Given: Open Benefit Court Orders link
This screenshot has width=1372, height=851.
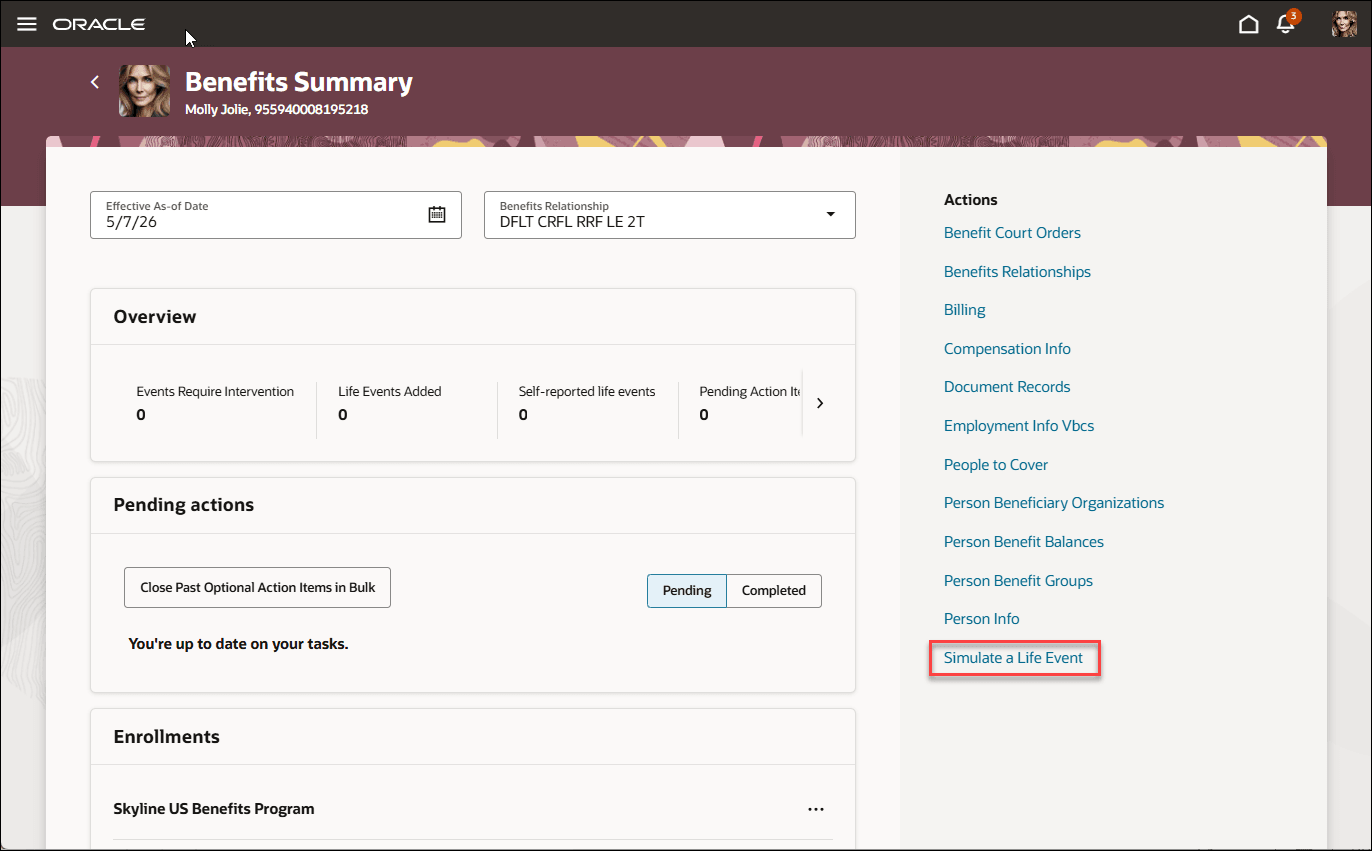Looking at the screenshot, I should pos(1012,233).
